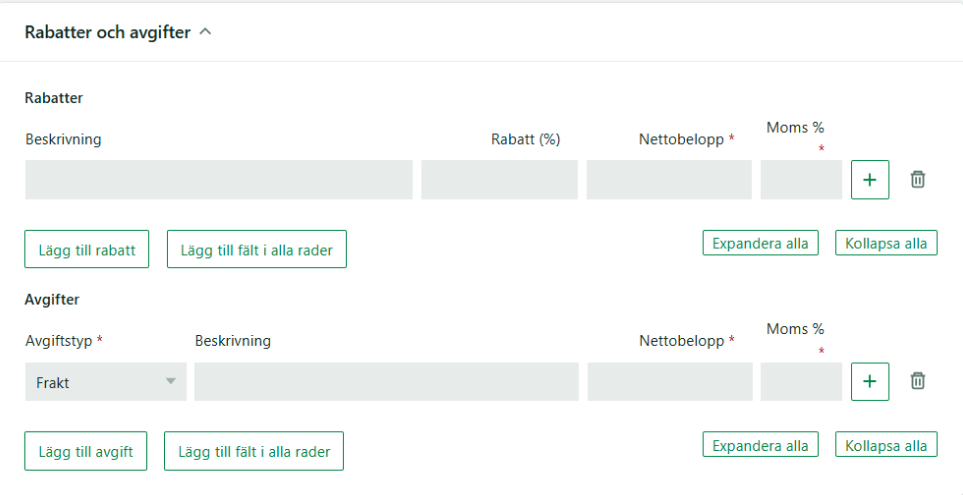
Task: Expand all discount rows with Expandera alla
Action: [760, 243]
